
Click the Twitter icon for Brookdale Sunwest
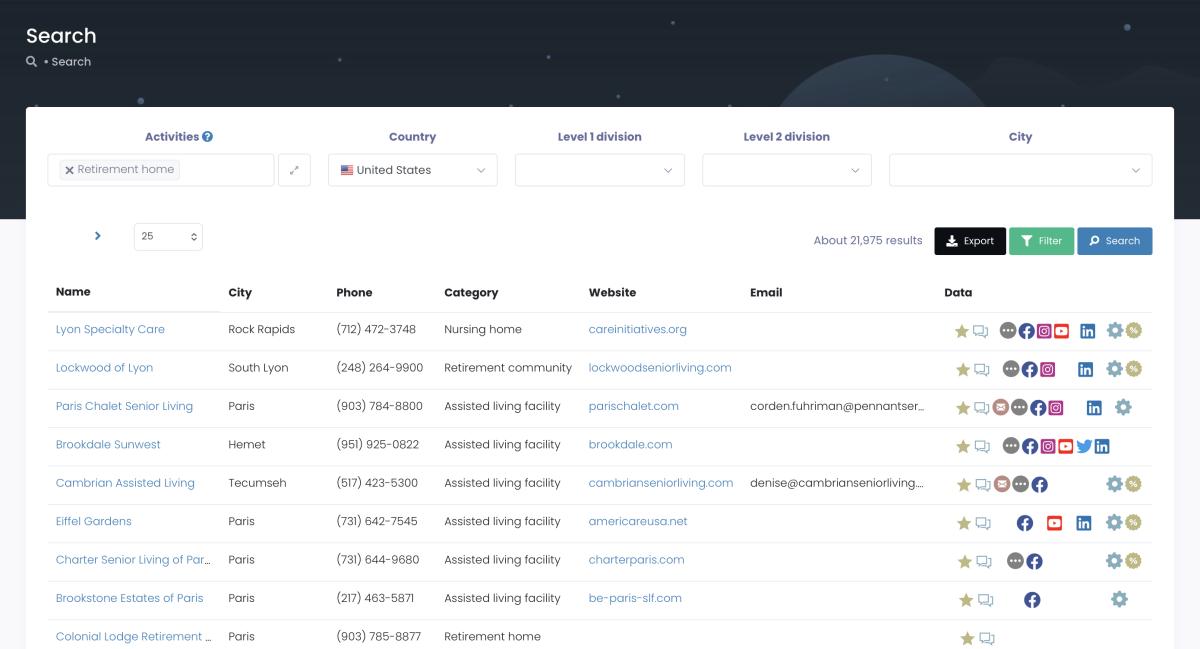click(1084, 446)
